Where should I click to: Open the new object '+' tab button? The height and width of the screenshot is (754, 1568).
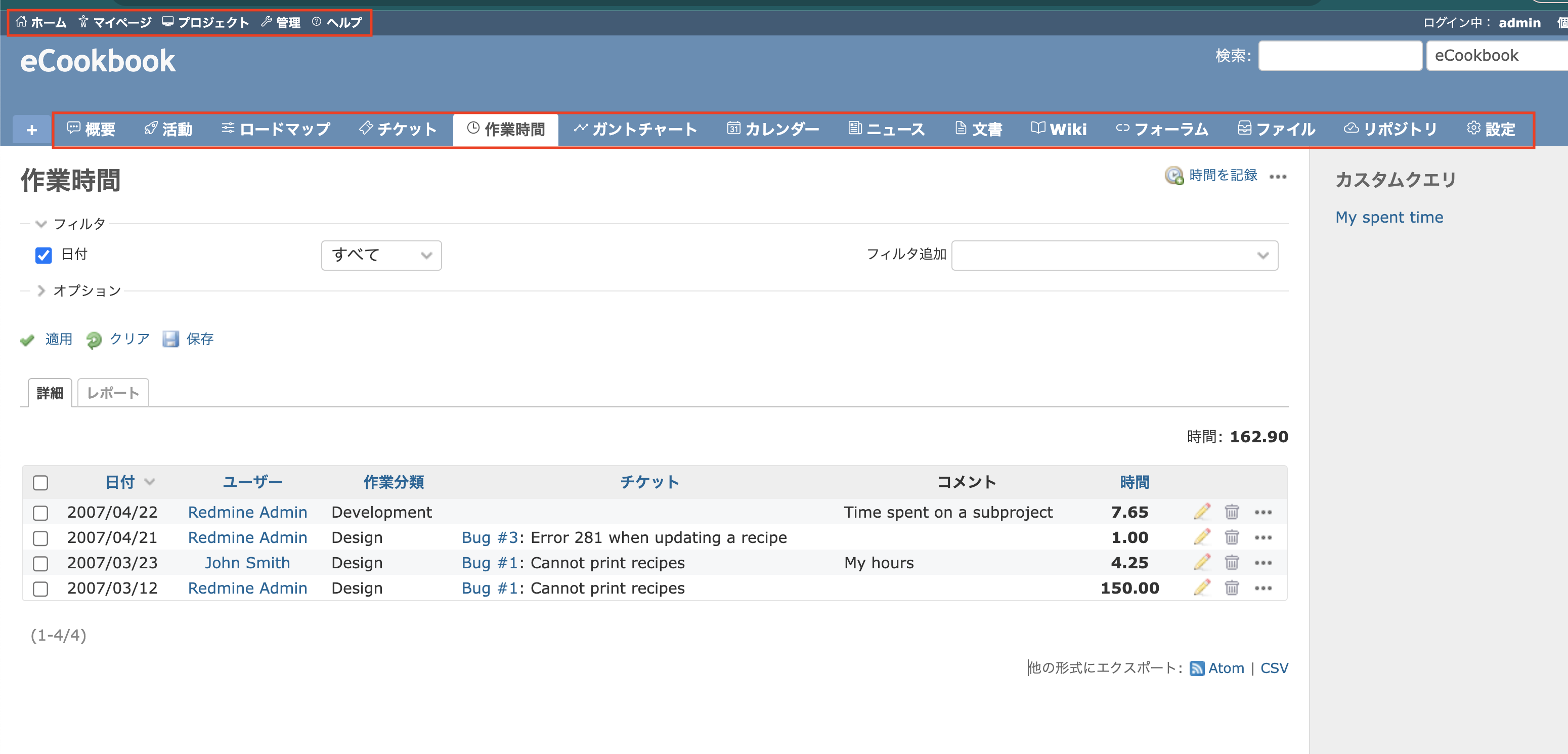tap(31, 129)
